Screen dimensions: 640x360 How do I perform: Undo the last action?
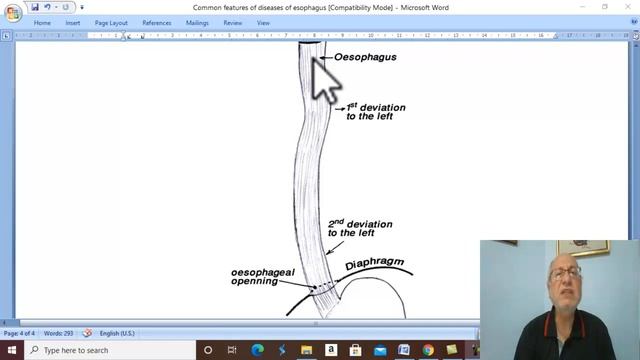47,7
